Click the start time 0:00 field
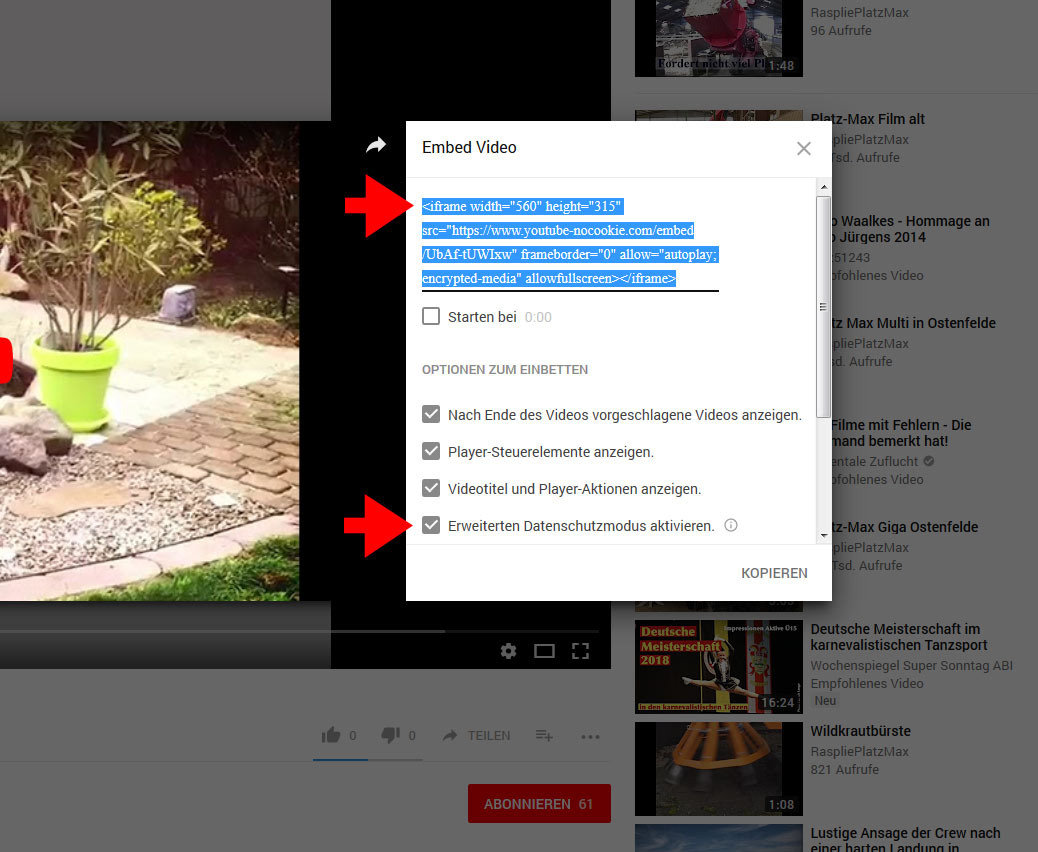 tap(538, 317)
